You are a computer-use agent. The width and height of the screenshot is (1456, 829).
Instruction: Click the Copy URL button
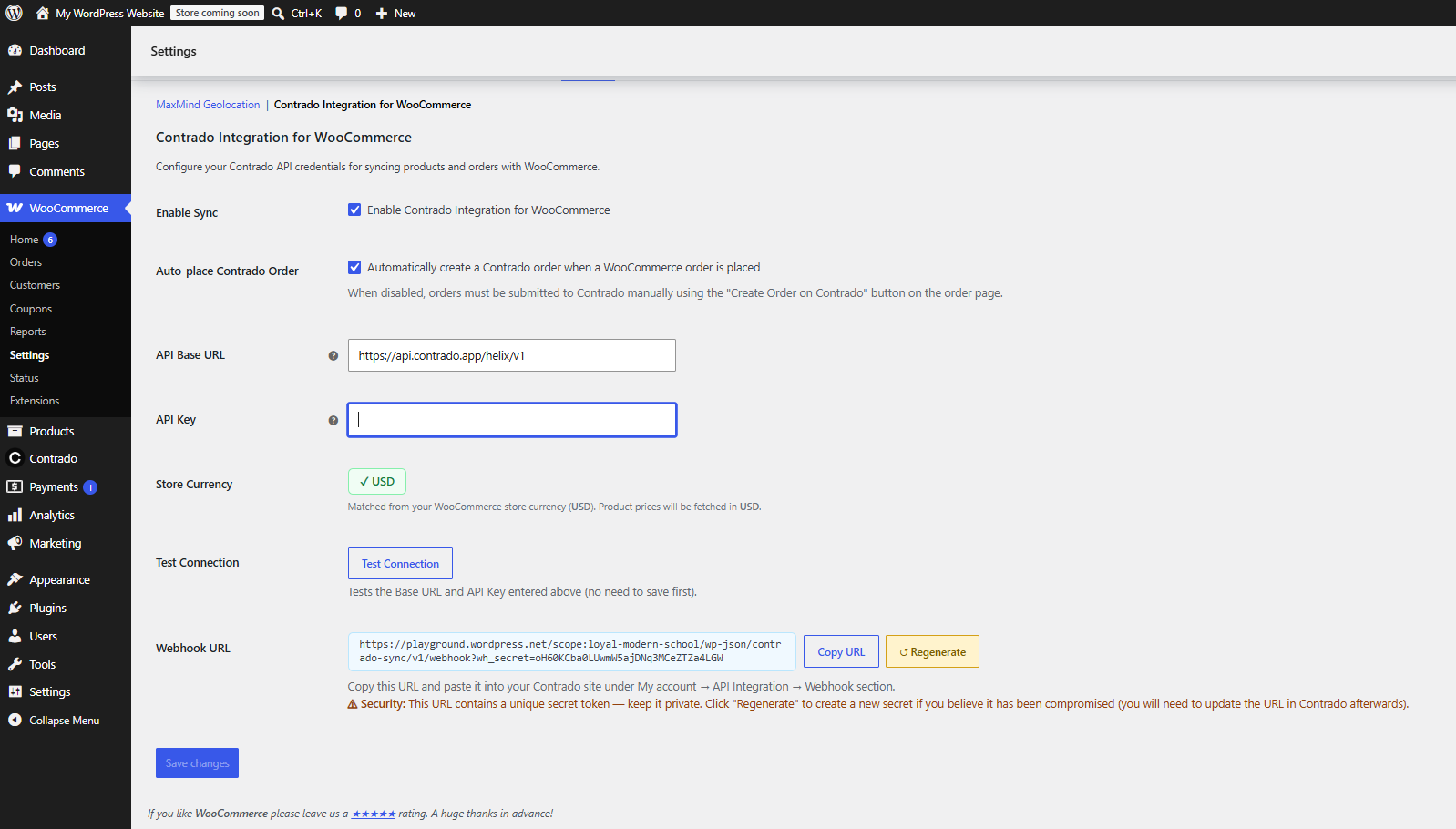[841, 651]
